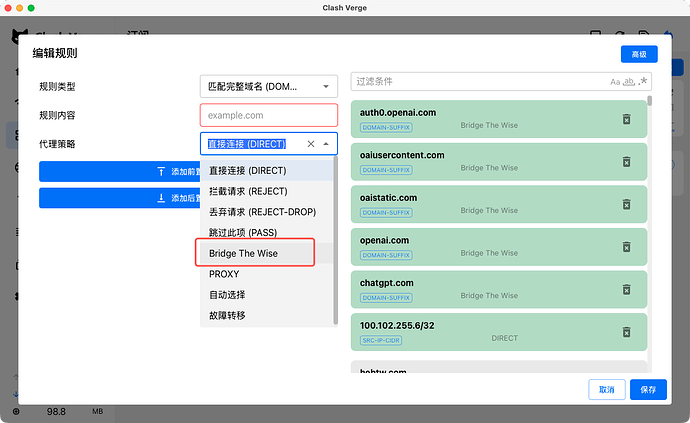Delete the auth0.openai.com rule
This screenshot has width=690, height=423.
pos(626,119)
